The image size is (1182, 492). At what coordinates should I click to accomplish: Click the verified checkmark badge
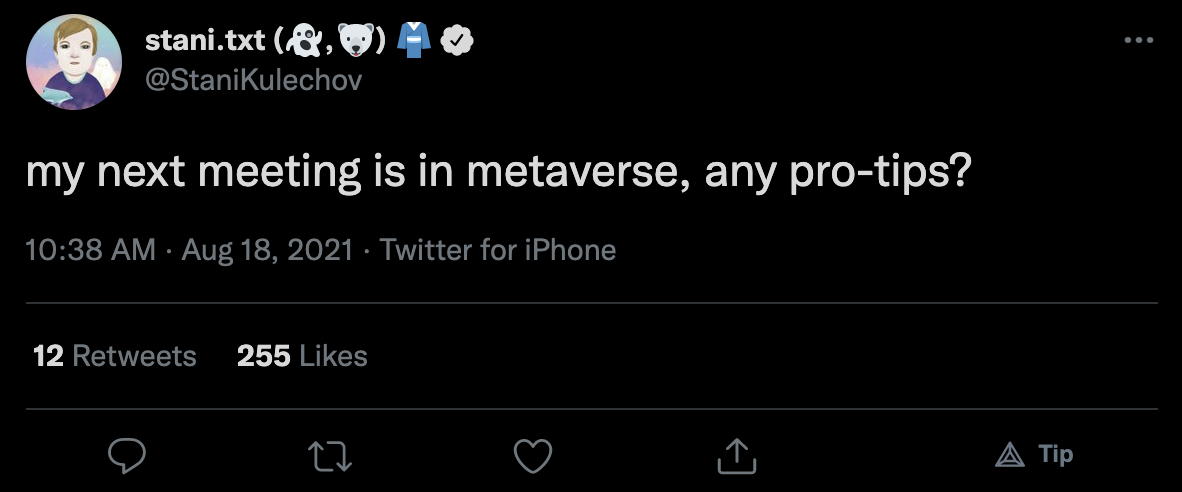tap(456, 41)
